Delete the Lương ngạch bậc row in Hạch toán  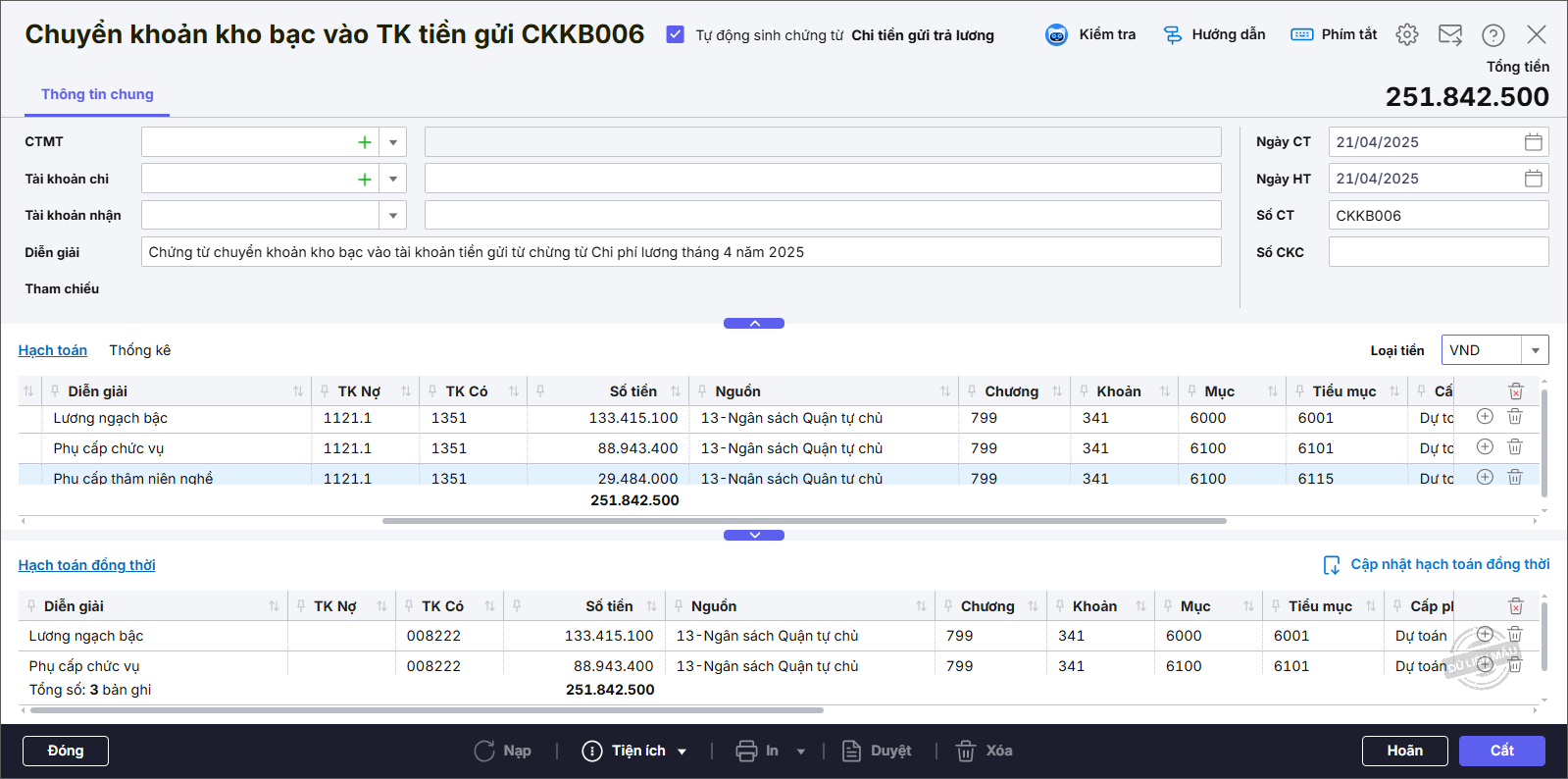point(1514,417)
